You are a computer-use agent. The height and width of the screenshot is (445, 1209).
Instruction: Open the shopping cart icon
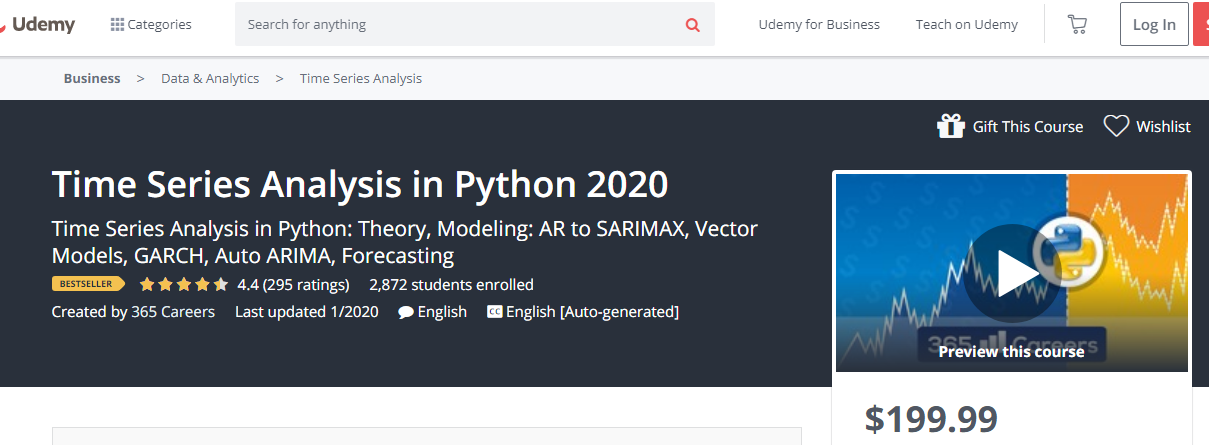(1077, 24)
